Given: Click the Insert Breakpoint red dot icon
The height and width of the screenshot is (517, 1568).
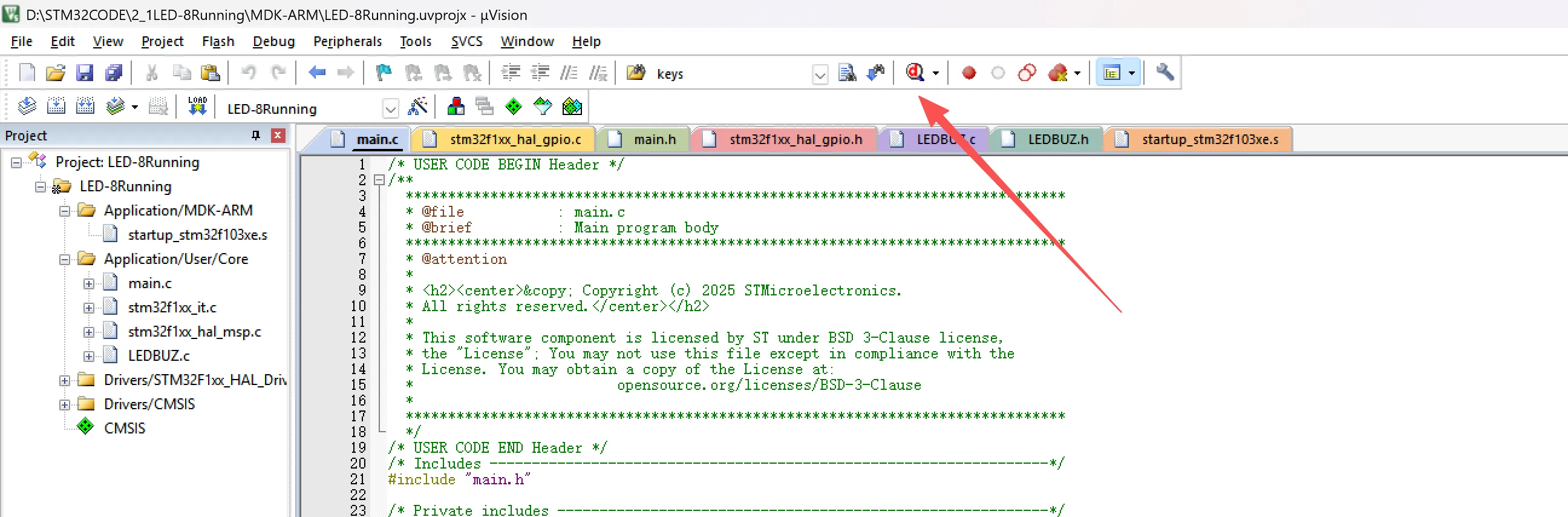Looking at the screenshot, I should tap(969, 74).
